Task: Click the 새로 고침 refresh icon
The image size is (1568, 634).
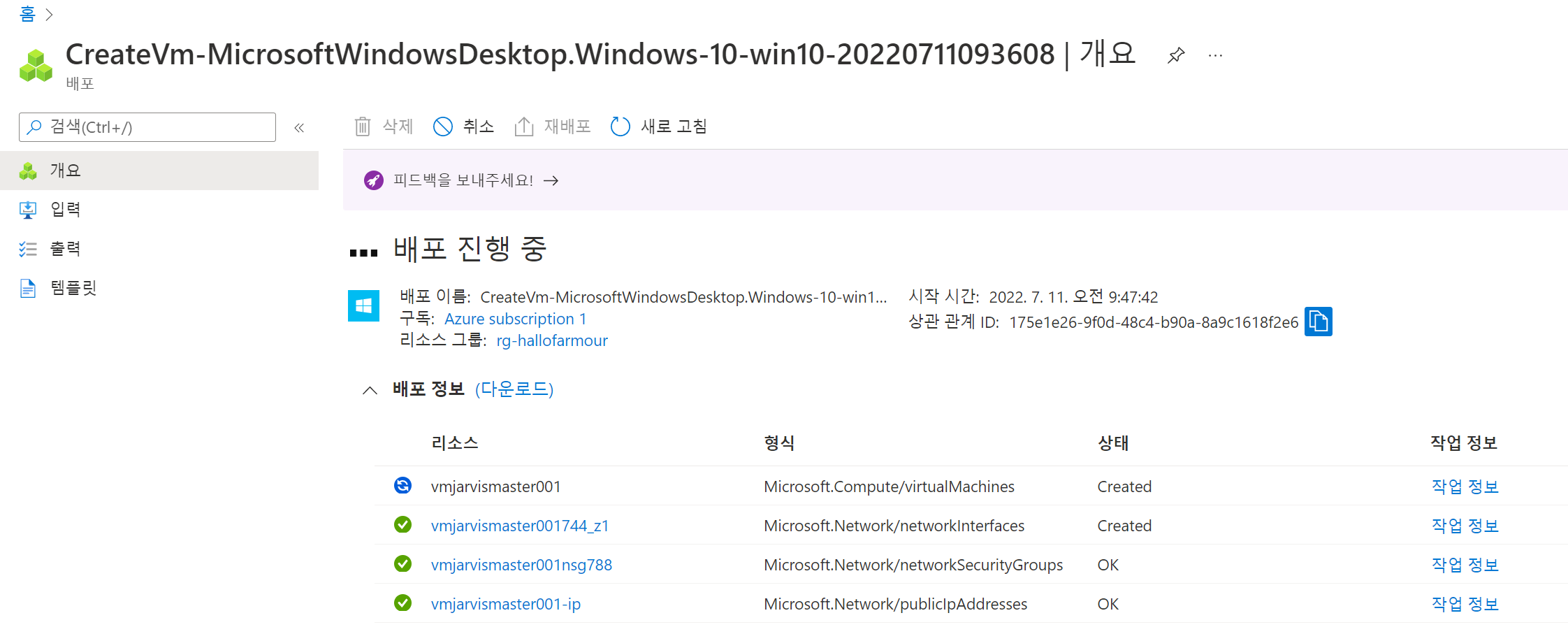Action: coord(620,127)
